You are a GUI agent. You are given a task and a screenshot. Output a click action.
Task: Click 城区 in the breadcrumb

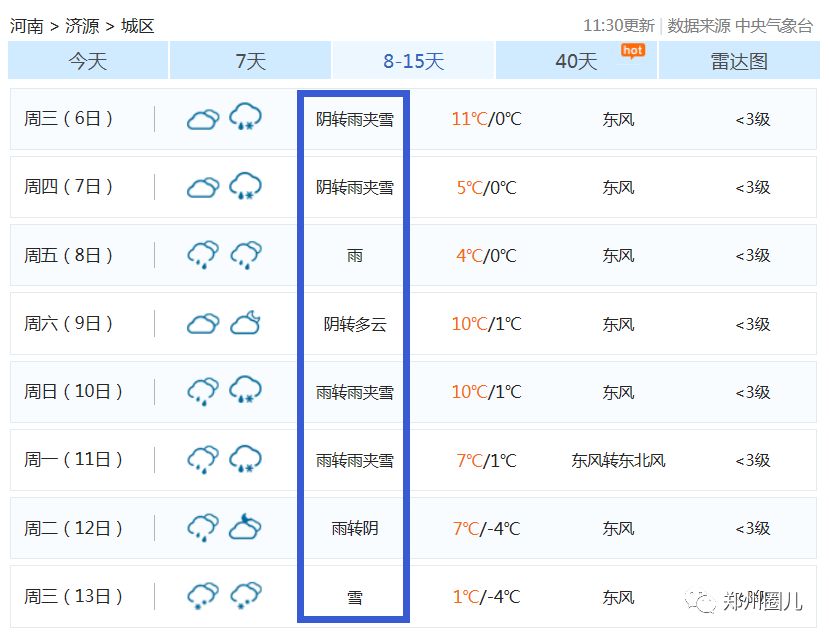click(x=138, y=26)
